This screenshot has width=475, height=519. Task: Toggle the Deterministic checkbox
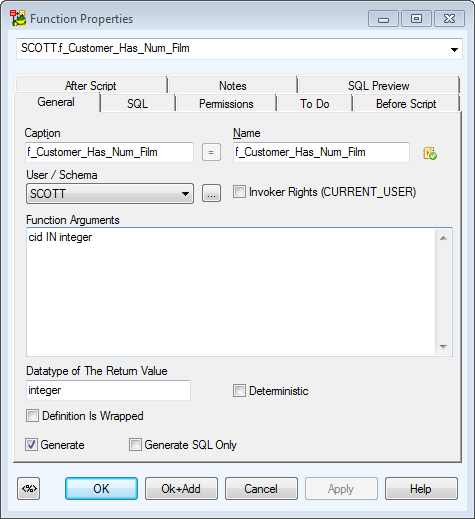click(239, 391)
